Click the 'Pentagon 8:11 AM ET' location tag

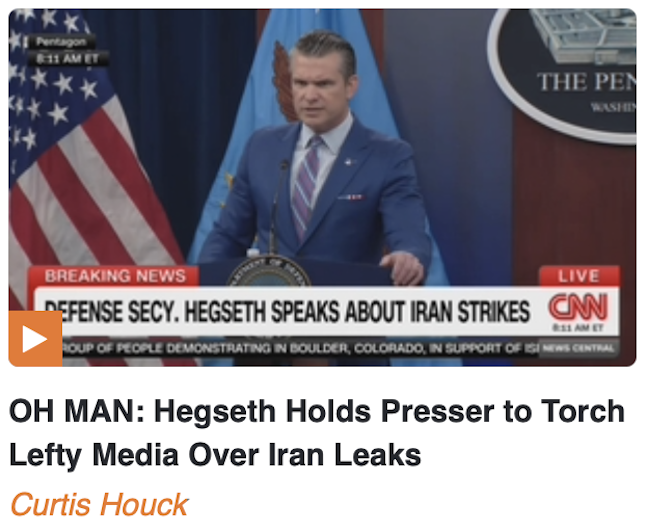pos(66,50)
